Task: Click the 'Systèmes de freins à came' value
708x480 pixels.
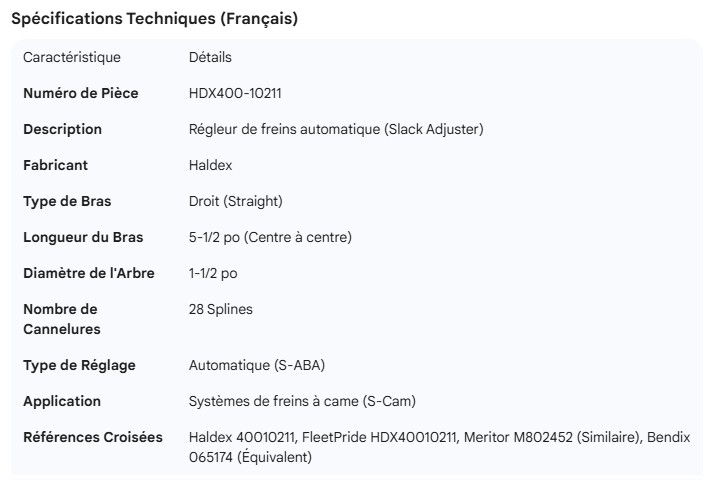Action: coord(302,401)
